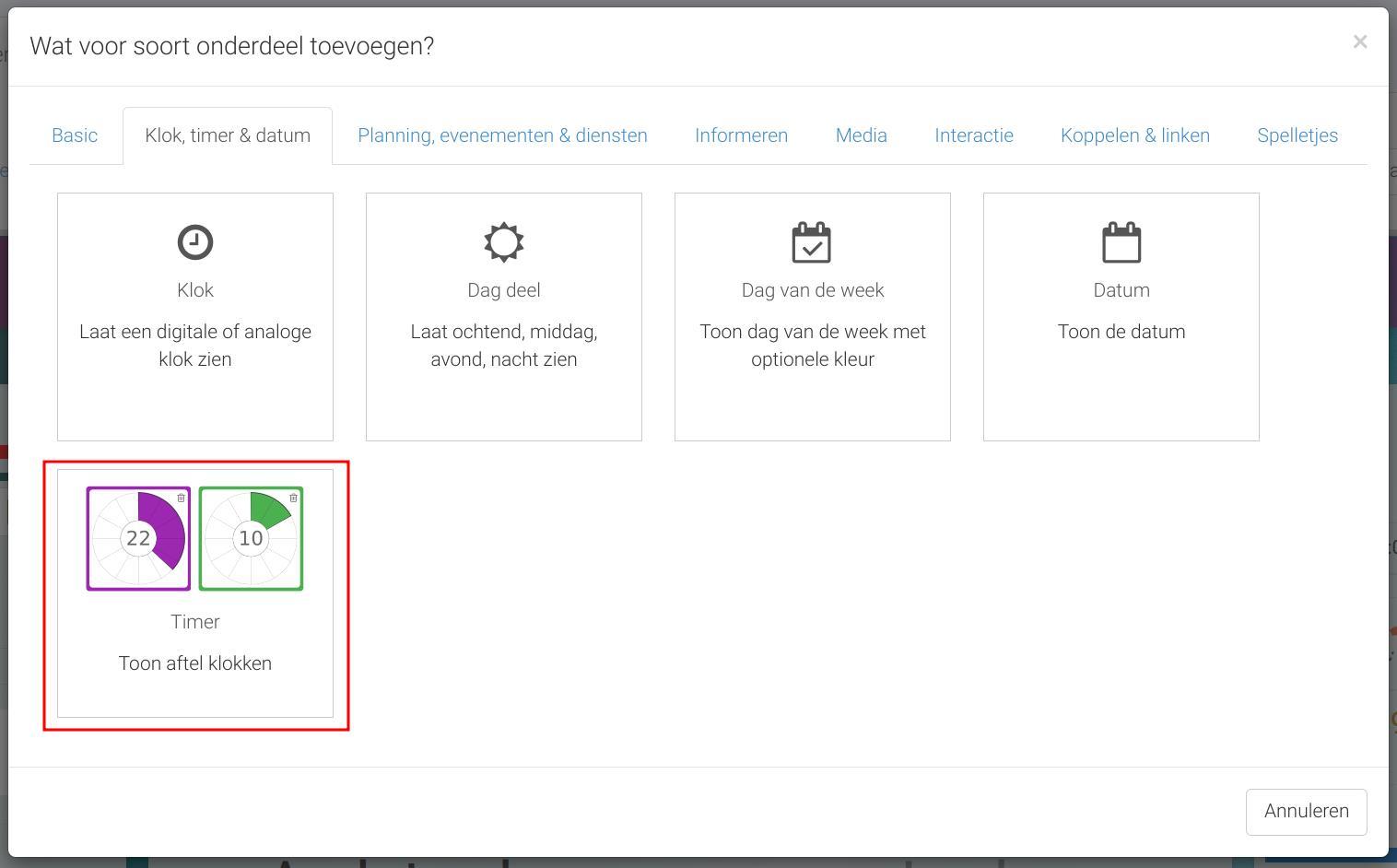Select 'Toon de datum' card description

1121,332
